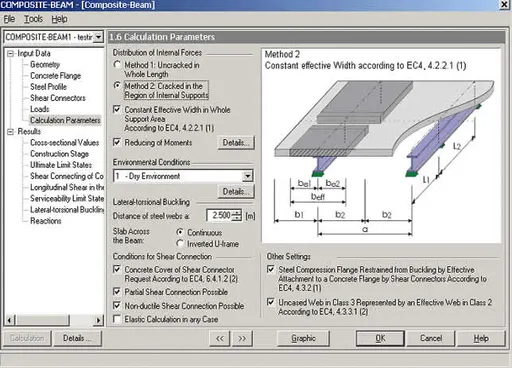Open Details for Reducing of Moments

pos(236,143)
